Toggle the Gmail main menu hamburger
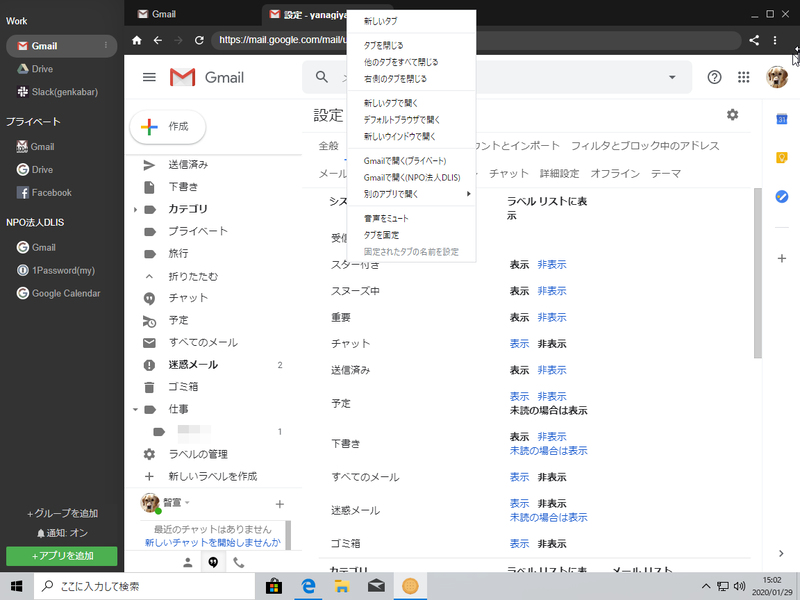The height and width of the screenshot is (600, 800). tap(149, 77)
